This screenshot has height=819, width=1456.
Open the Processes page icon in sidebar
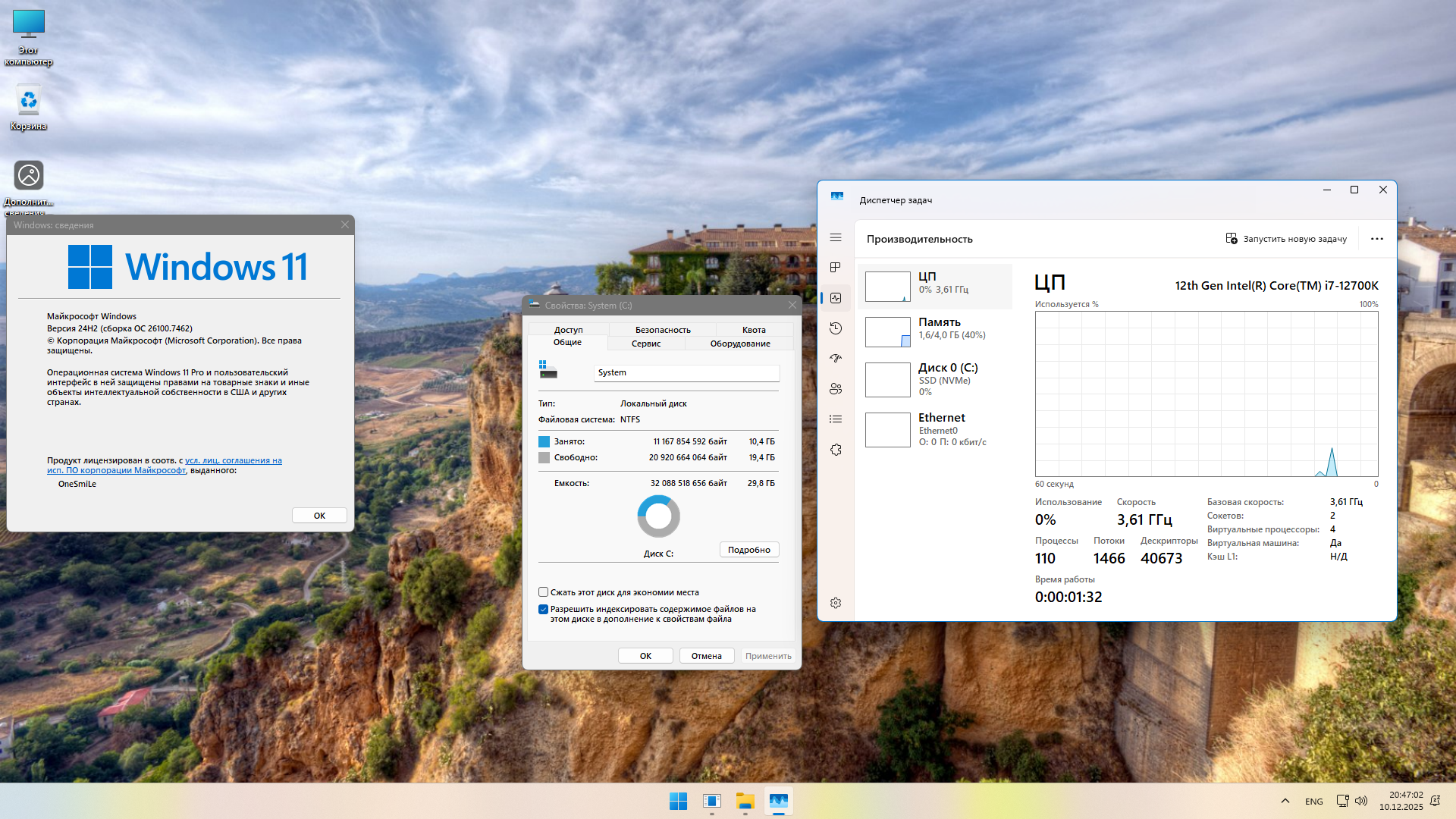[836, 268]
